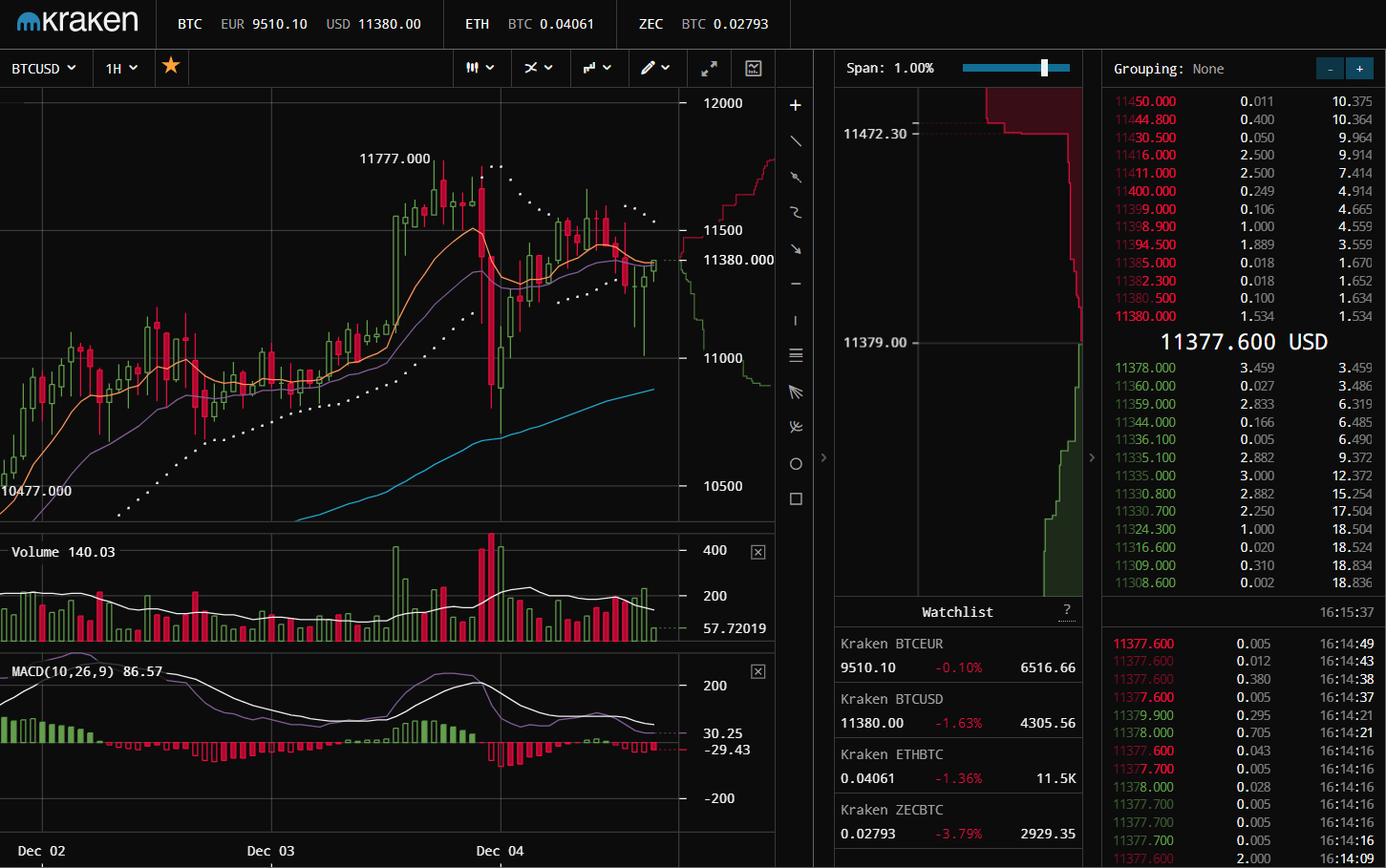Open the 1H timeframe dropdown
The image size is (1386, 868).
click(121, 69)
